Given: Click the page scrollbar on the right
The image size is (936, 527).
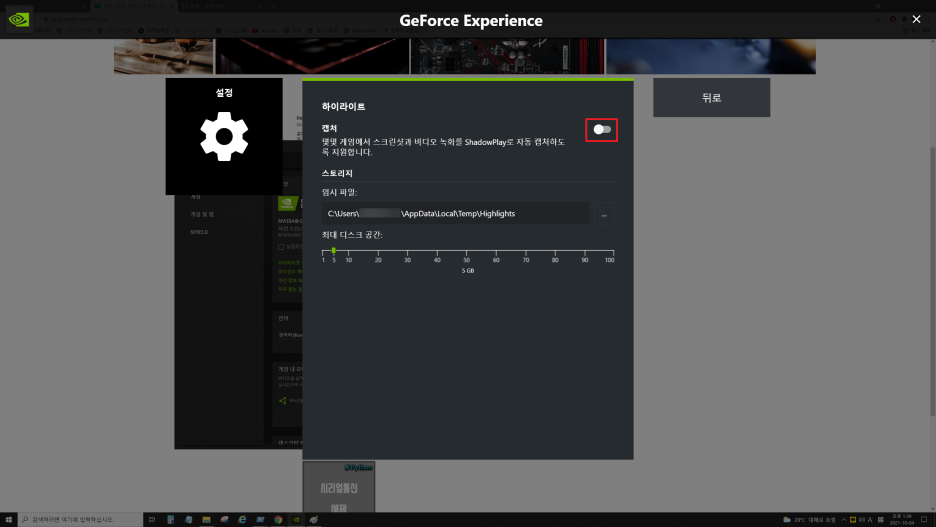Looking at the screenshot, I should [932, 281].
